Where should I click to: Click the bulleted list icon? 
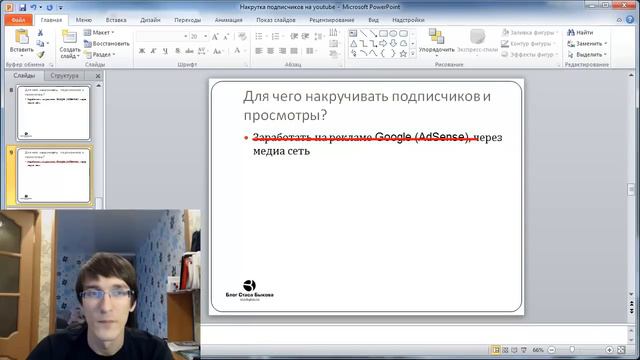[259, 37]
